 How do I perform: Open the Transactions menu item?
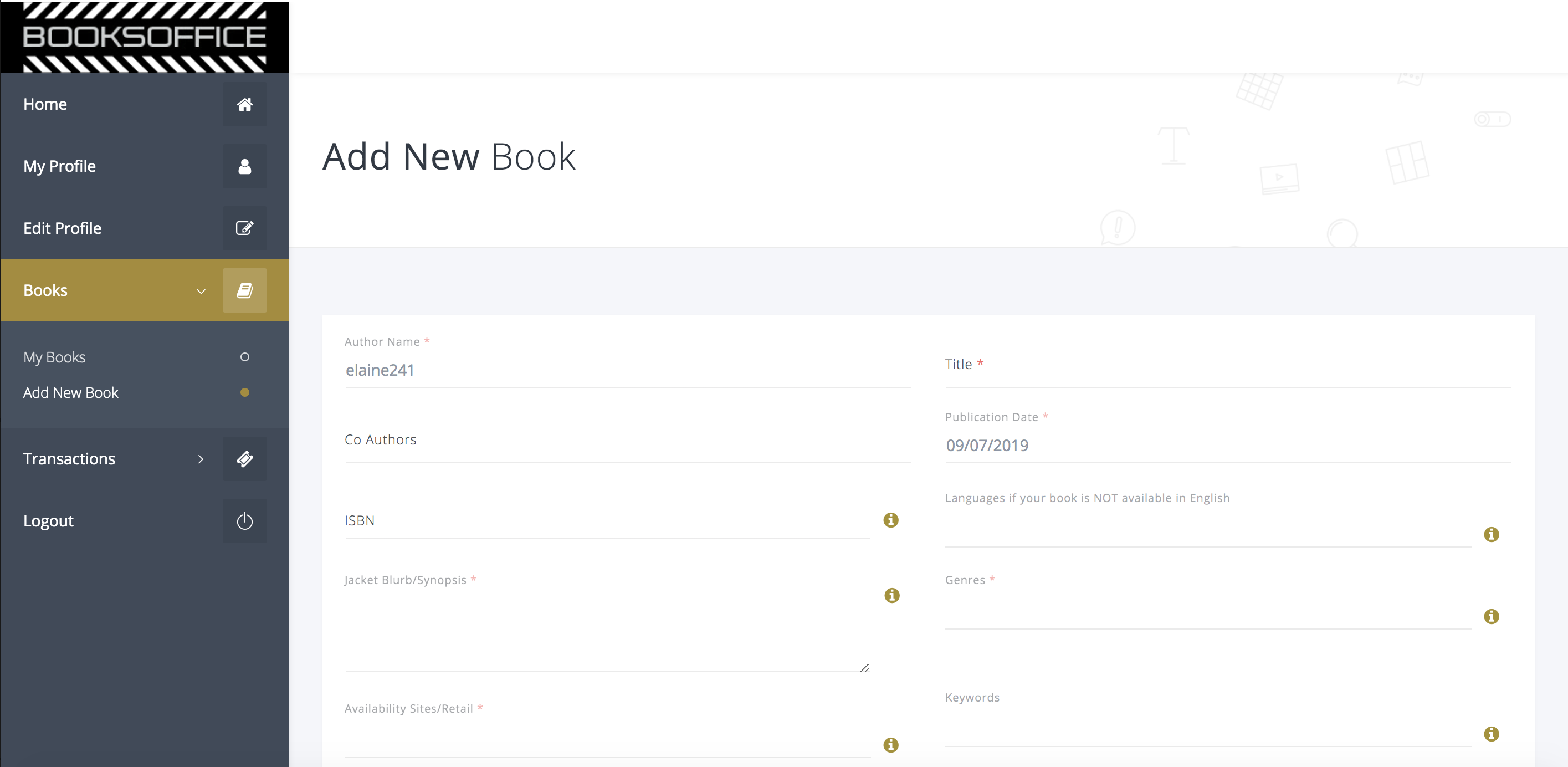click(x=145, y=459)
